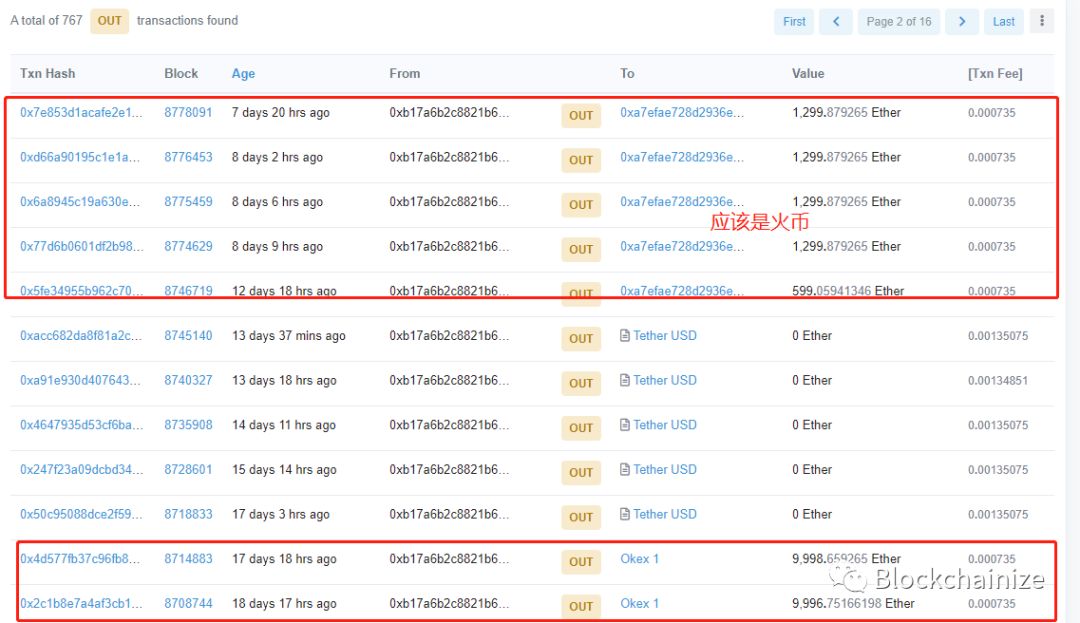
Task: Click contract icon in the 0xa91e930d407643 row
Action: tap(625, 381)
